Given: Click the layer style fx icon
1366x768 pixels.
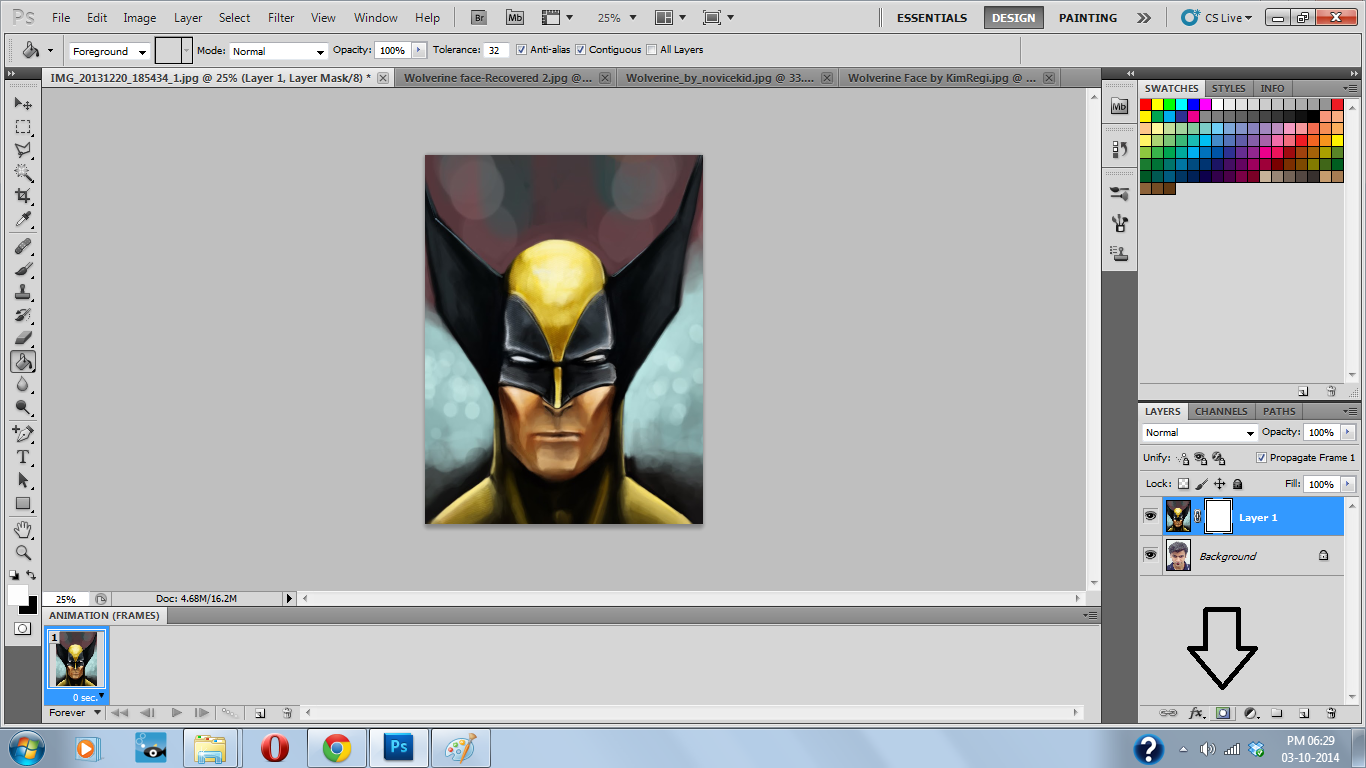Looking at the screenshot, I should point(1196,713).
